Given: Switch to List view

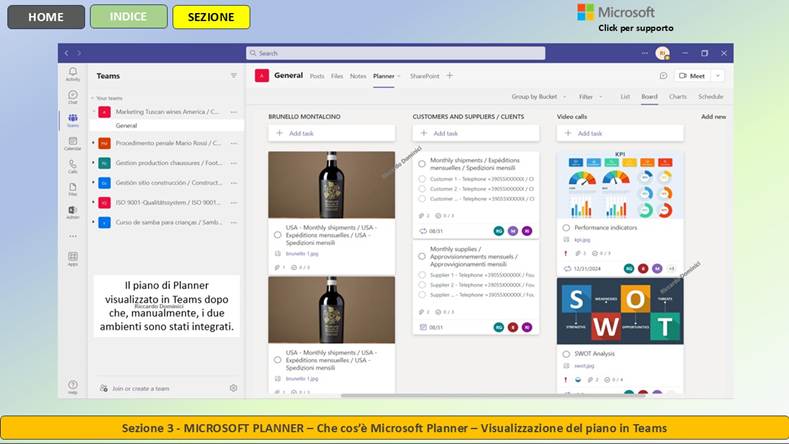Looking at the screenshot, I should [625, 96].
